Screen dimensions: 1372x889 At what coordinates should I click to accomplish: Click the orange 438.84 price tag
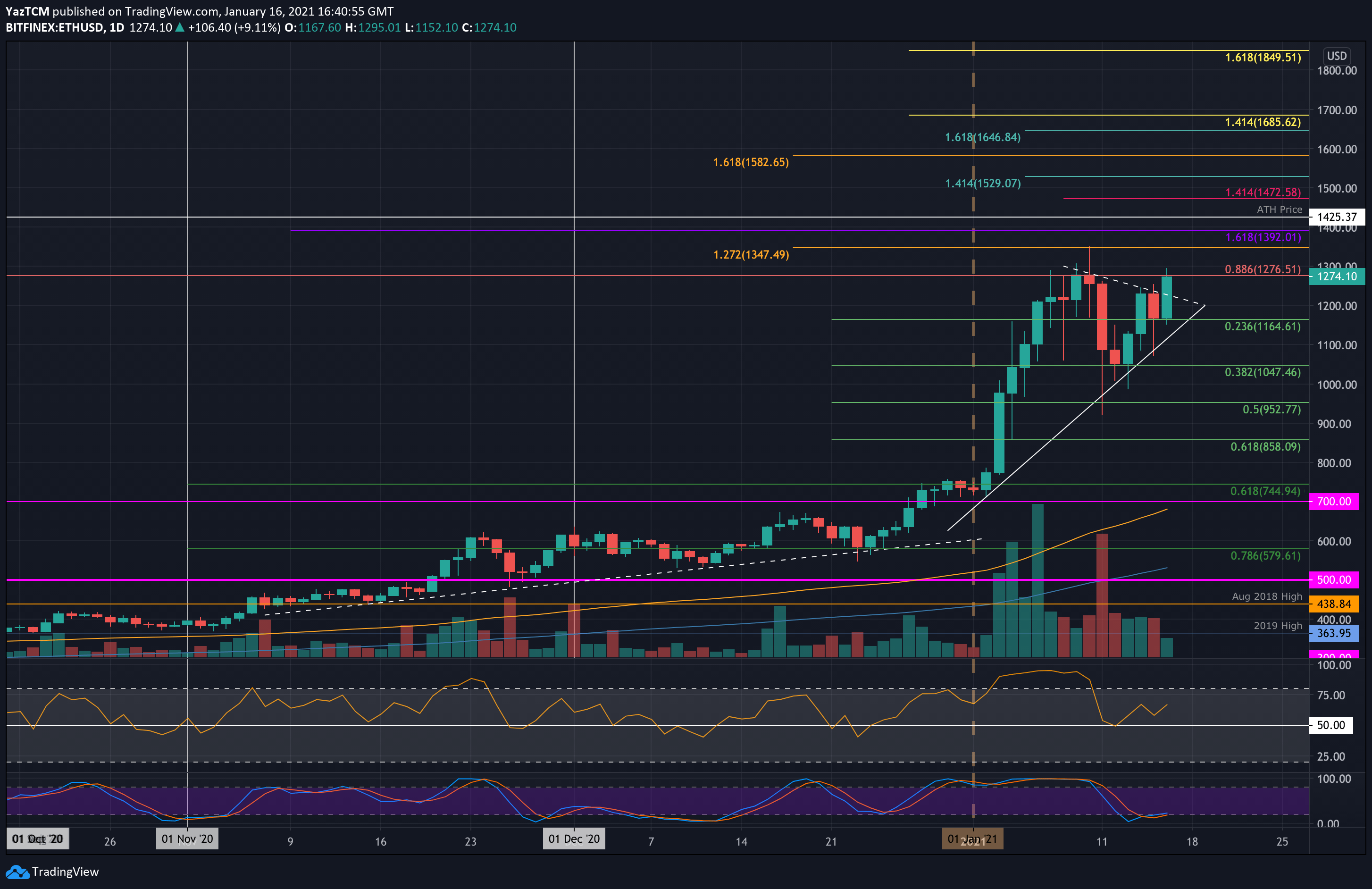(x=1334, y=604)
